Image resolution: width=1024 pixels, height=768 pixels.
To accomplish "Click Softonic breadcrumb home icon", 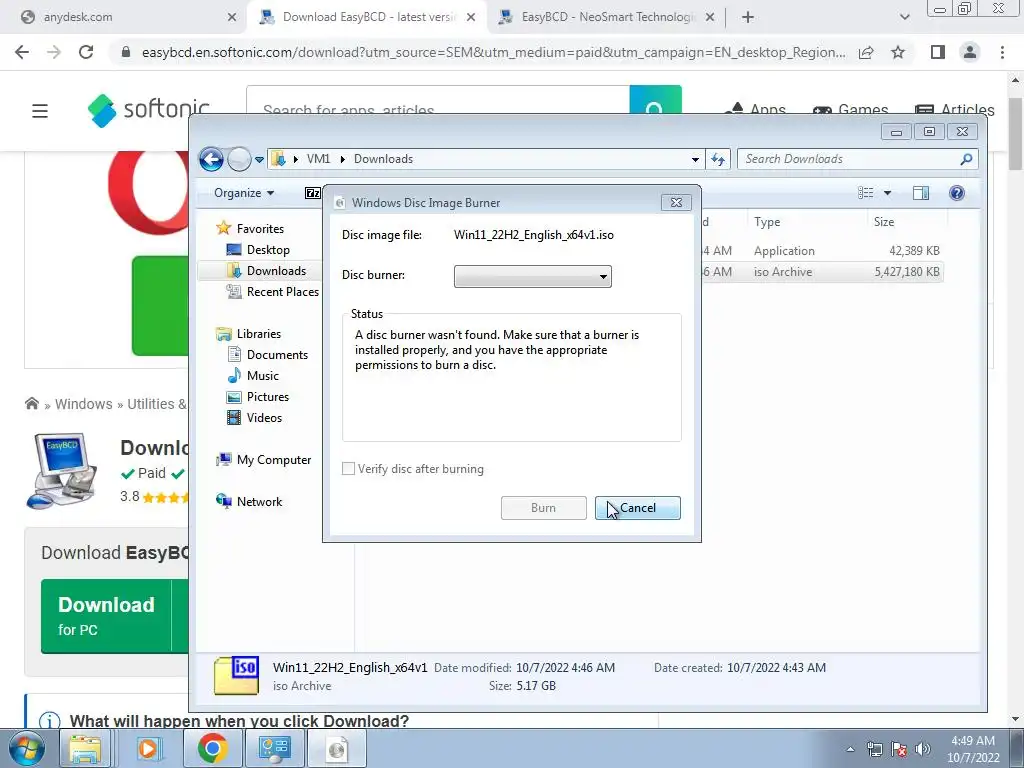I will click(x=31, y=404).
